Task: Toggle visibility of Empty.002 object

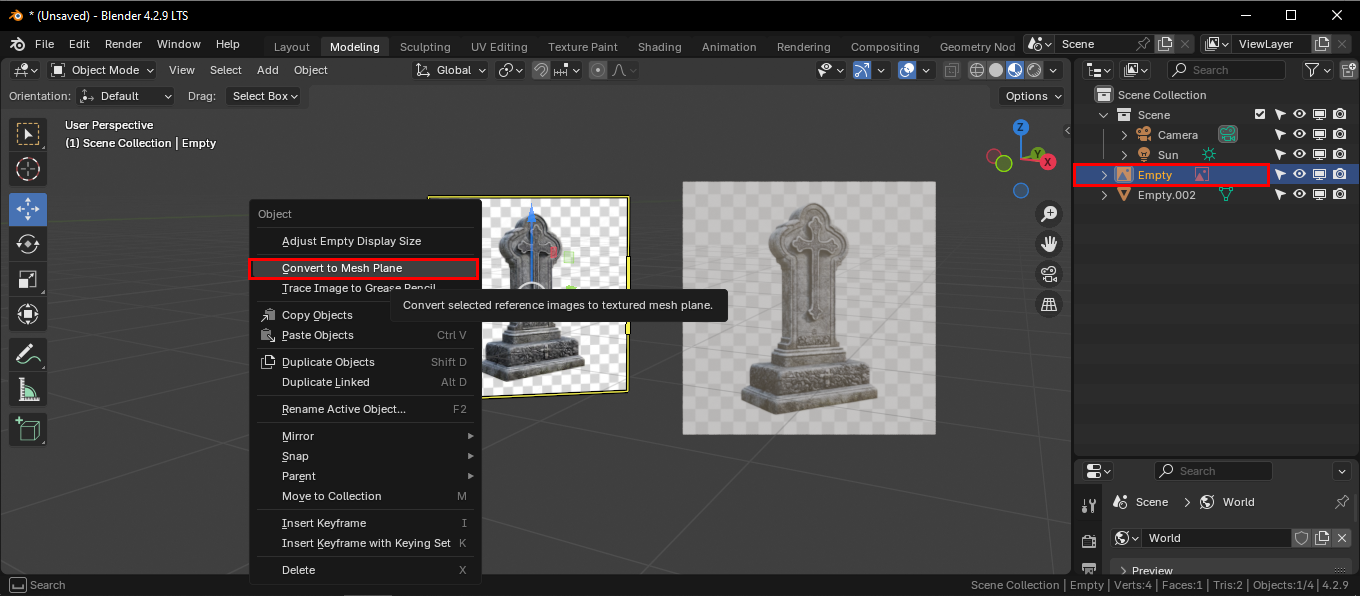Action: [x=1300, y=195]
